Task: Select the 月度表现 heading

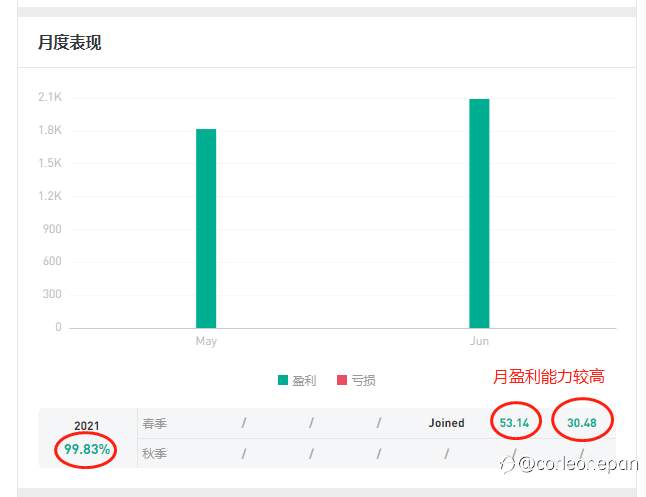Action: point(70,42)
